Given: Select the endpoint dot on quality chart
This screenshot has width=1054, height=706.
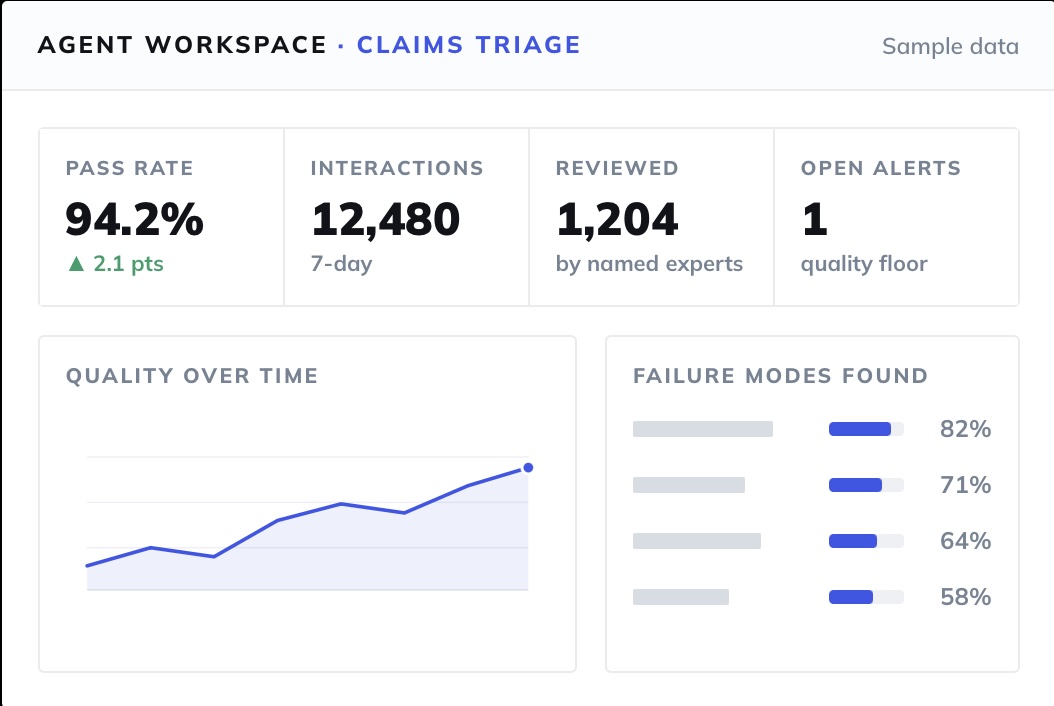Looking at the screenshot, I should [x=528, y=467].
